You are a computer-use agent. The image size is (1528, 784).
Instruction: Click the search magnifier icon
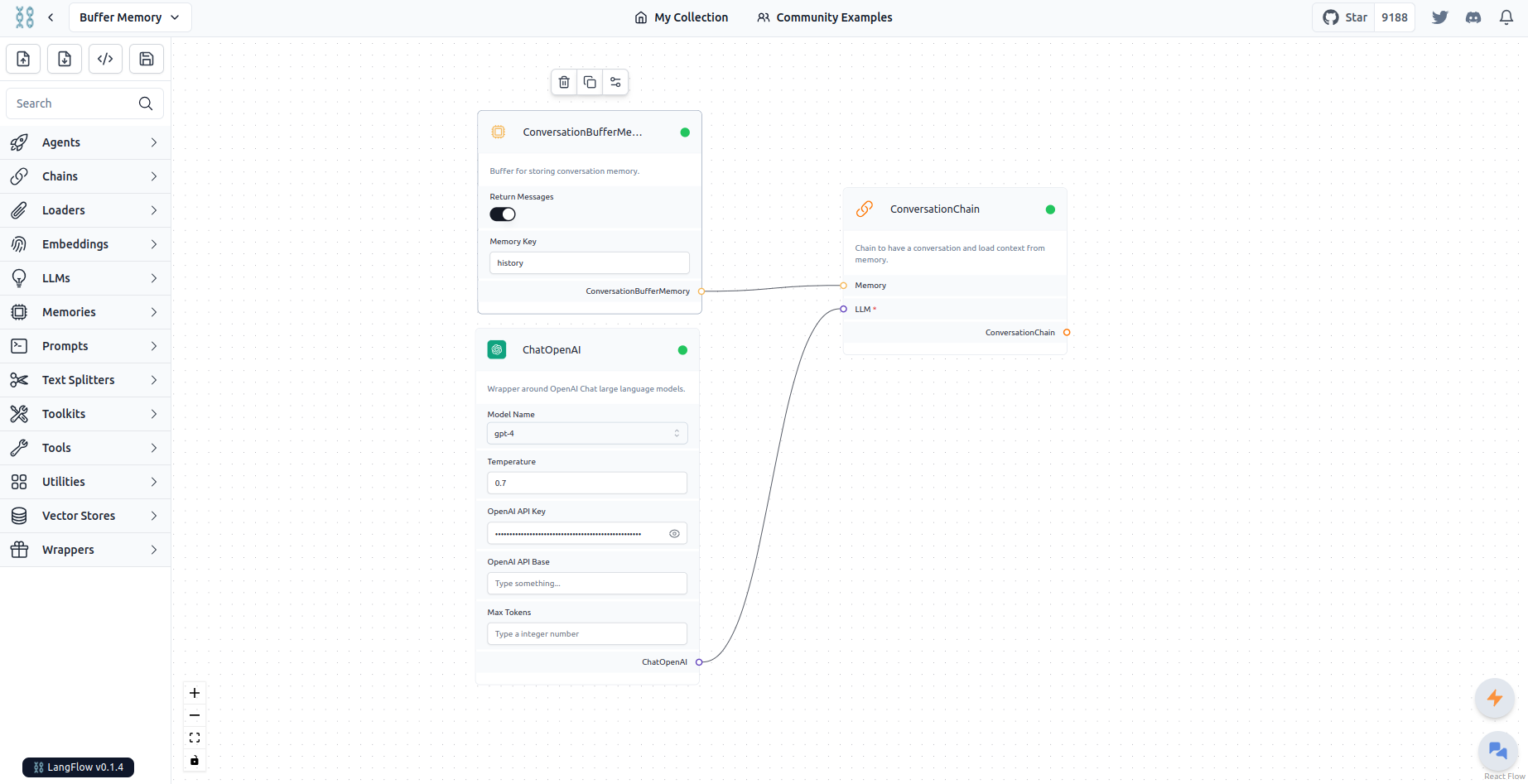(146, 103)
